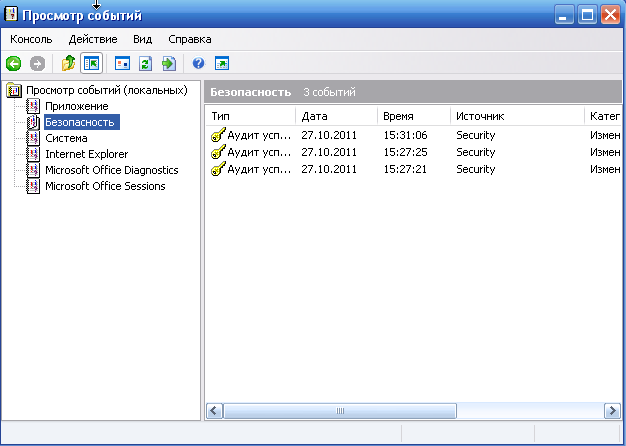
Task: Select Просмотр событий (локальных) root node
Action: (107, 90)
